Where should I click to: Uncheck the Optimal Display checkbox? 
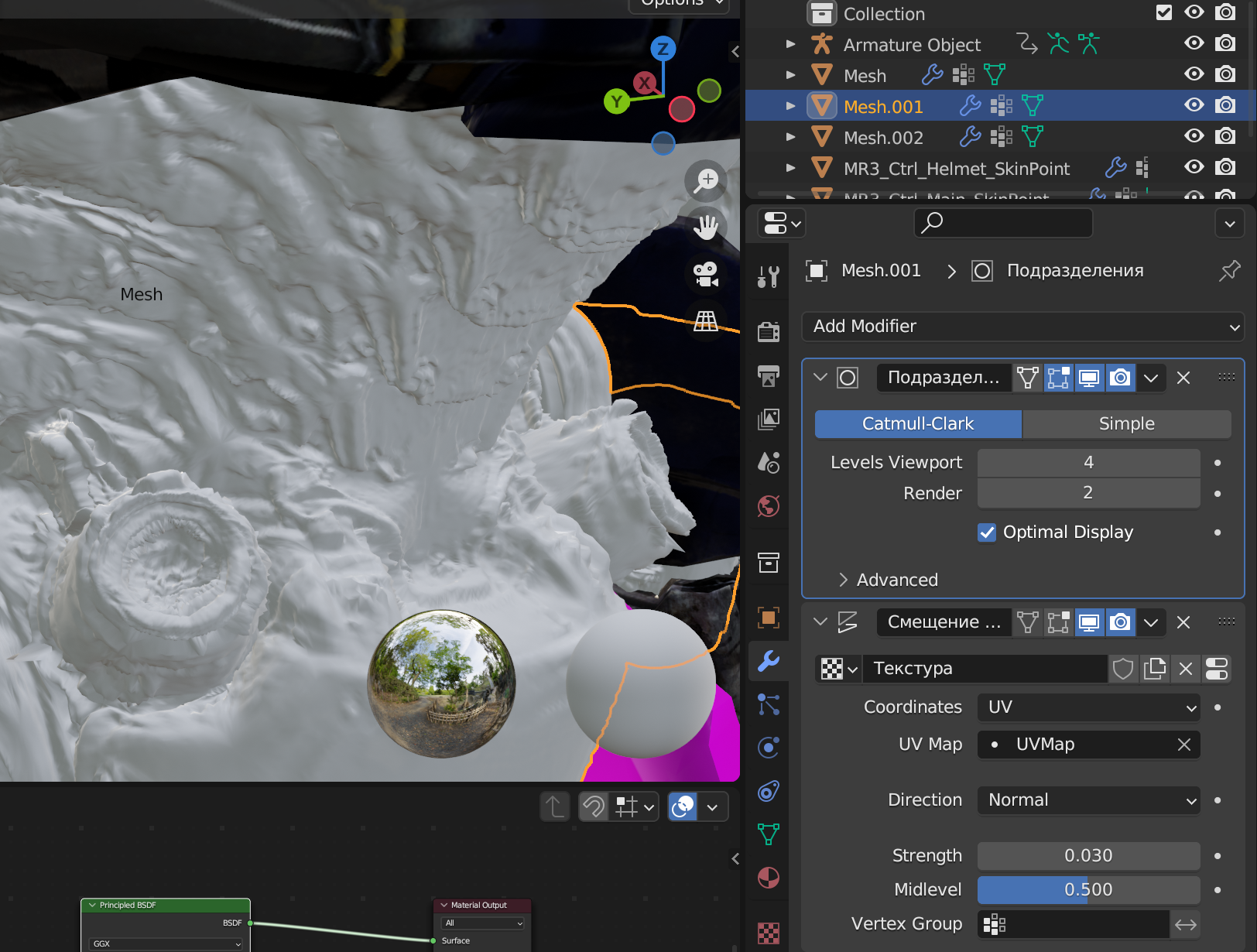tap(987, 533)
